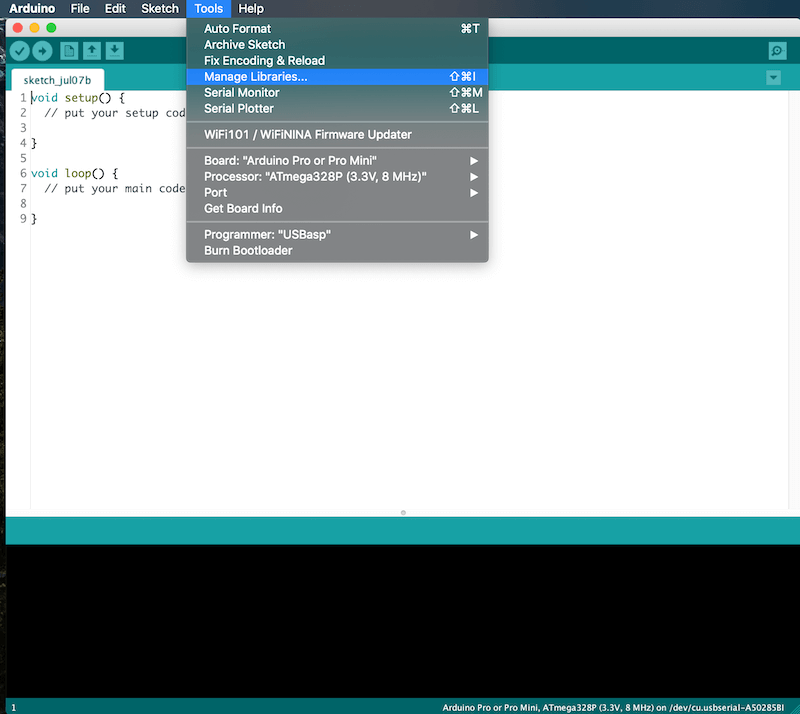Viewport: 800px width, 714px height.
Task: Open the Serial Monitor magnifier icon
Action: pos(777,51)
